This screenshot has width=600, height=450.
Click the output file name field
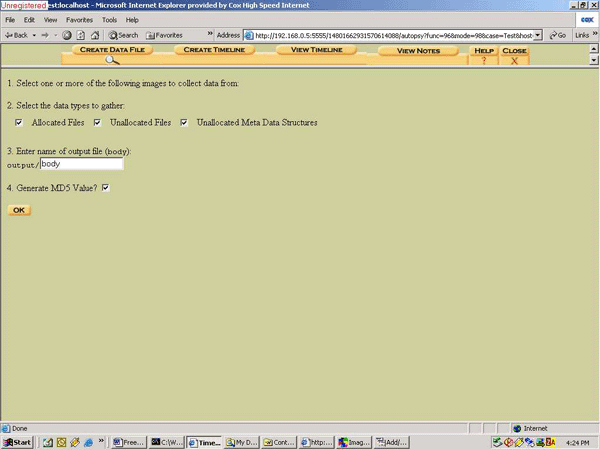coord(81,164)
